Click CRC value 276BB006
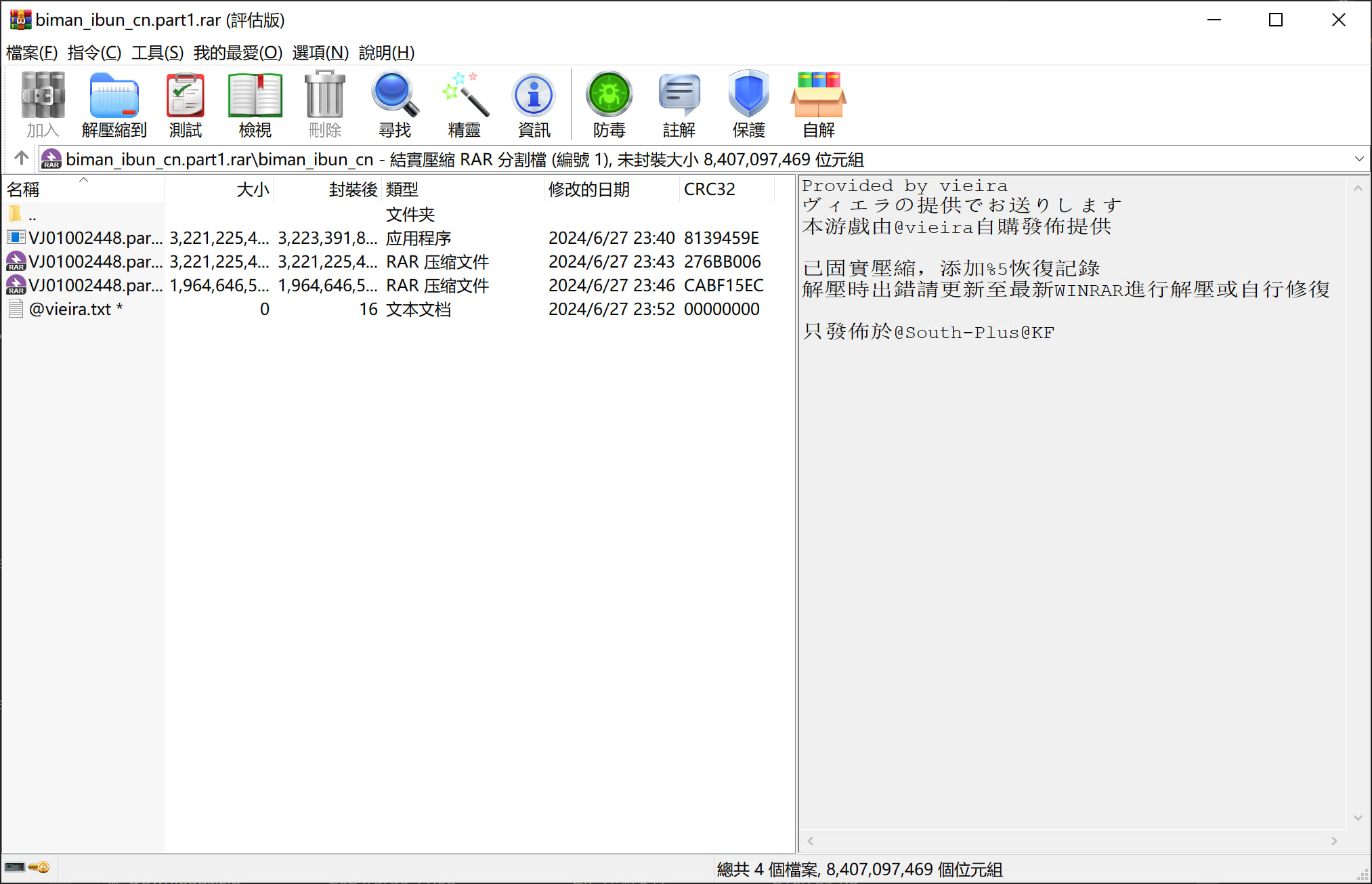The width and height of the screenshot is (1372, 884). 722,261
